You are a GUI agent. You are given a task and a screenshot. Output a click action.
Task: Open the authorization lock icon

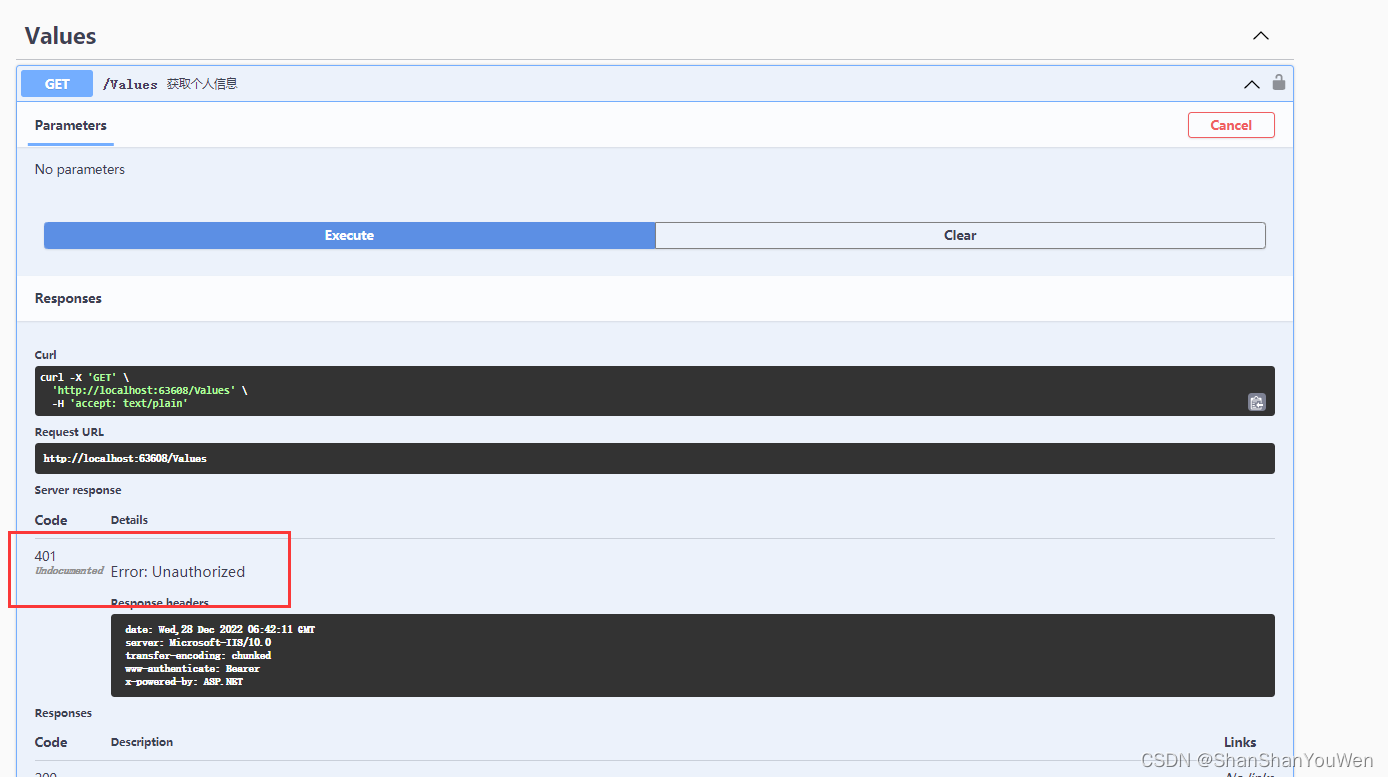tap(1279, 83)
